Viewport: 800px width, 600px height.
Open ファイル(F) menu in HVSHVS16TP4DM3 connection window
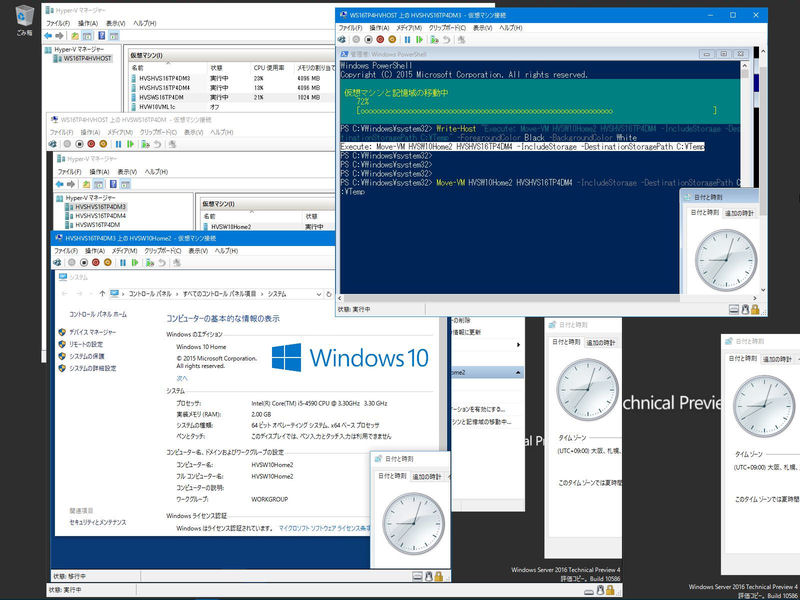[x=351, y=28]
